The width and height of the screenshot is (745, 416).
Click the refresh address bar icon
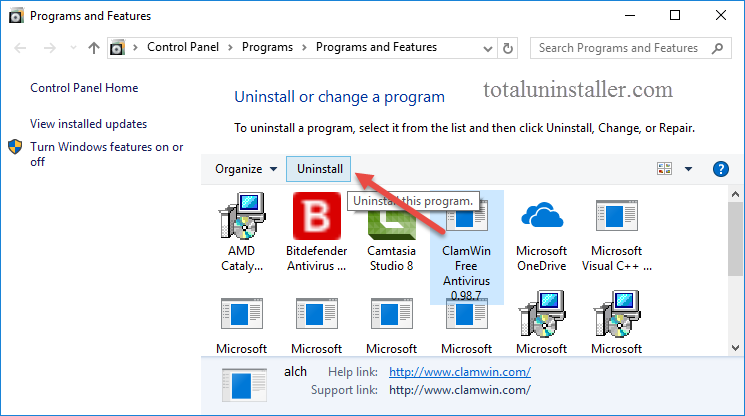tap(507, 48)
